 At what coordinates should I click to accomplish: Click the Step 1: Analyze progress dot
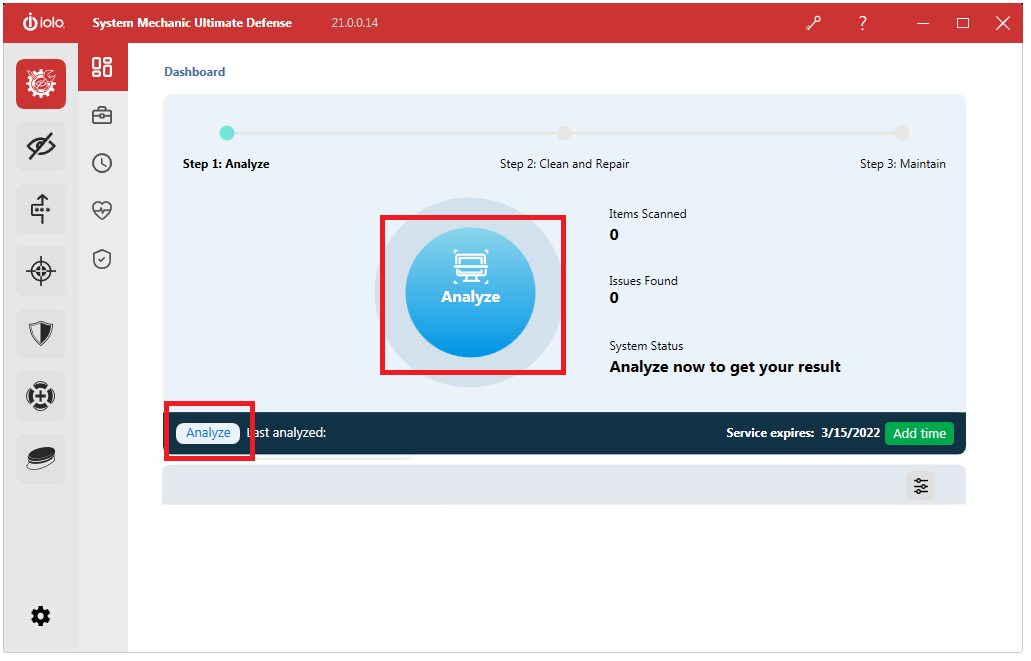point(228,134)
